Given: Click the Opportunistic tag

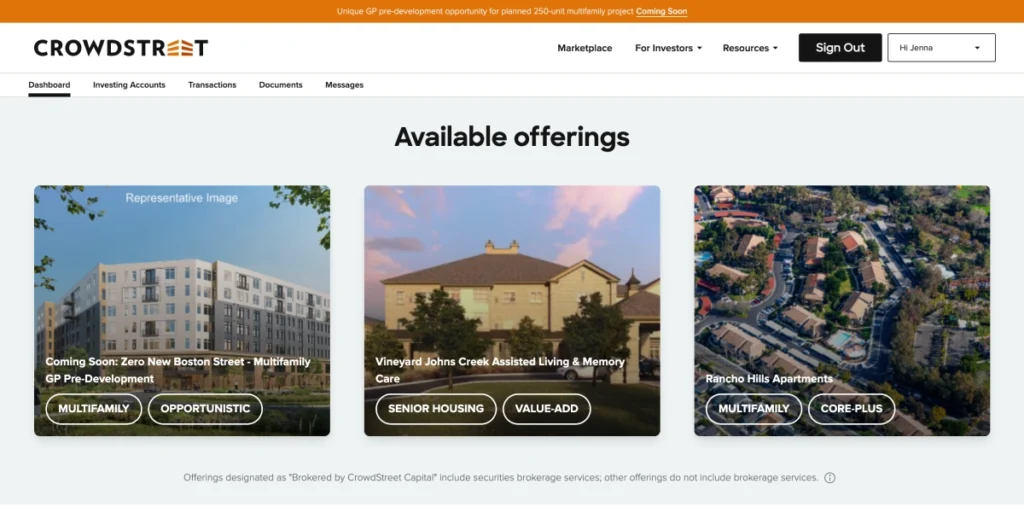Looking at the screenshot, I should (x=205, y=409).
